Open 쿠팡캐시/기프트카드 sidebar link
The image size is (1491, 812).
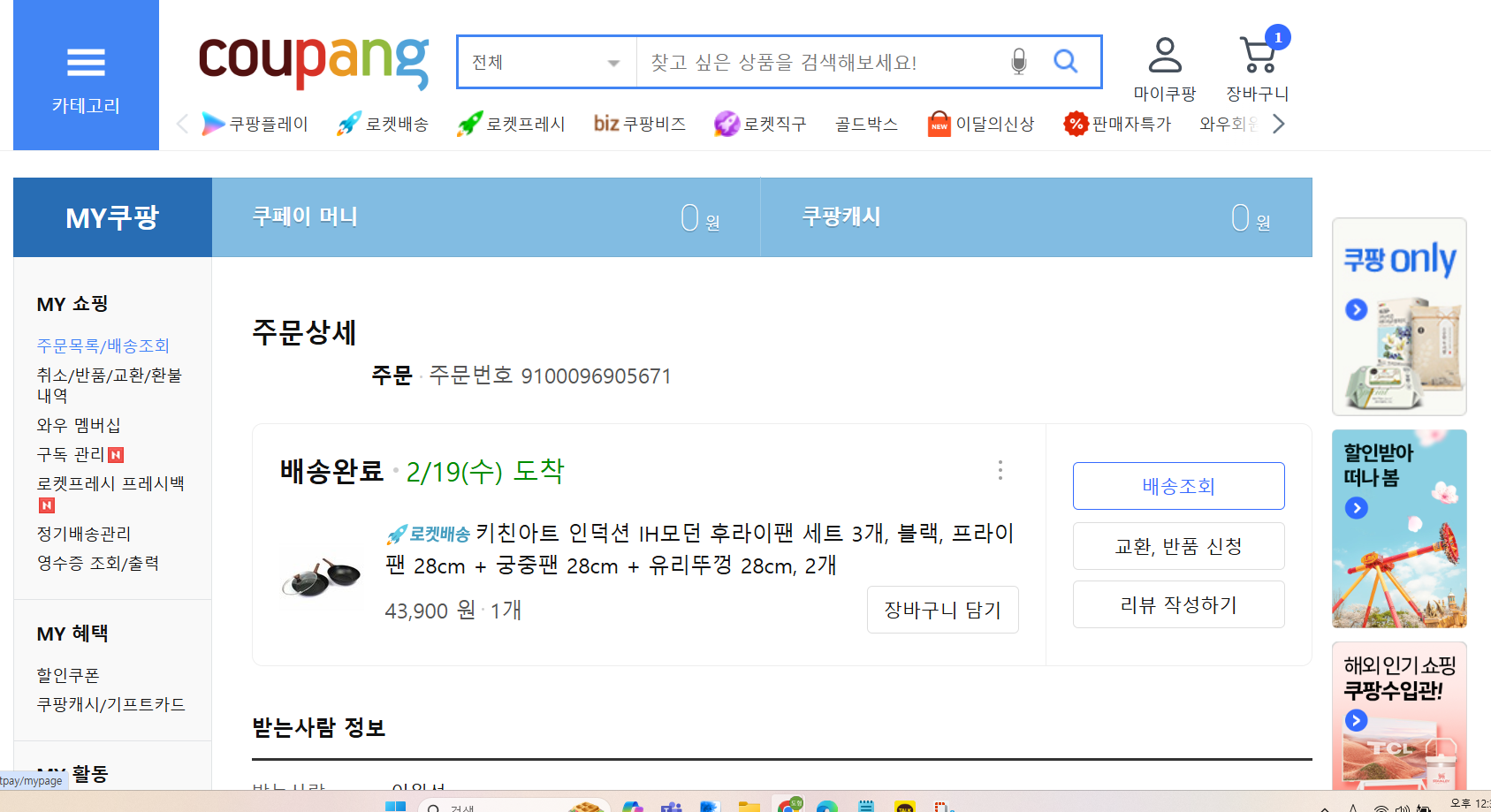pyautogui.click(x=110, y=704)
